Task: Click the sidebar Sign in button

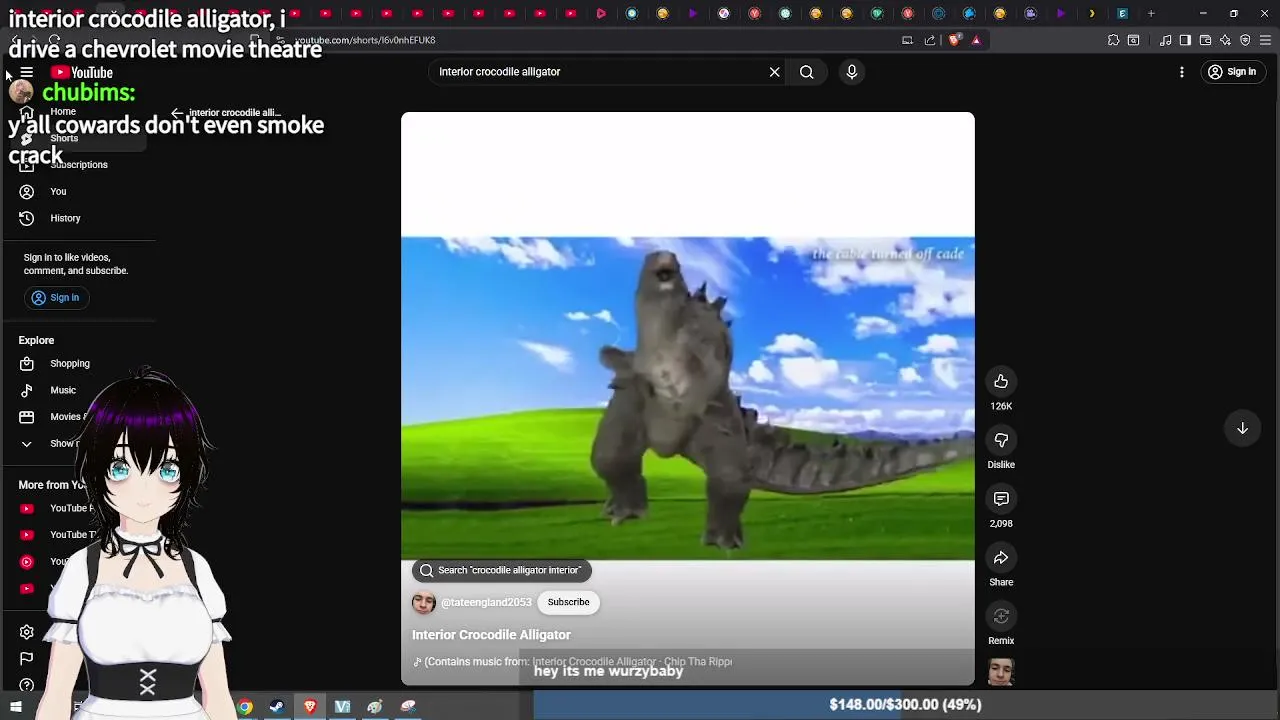Action: pos(55,297)
